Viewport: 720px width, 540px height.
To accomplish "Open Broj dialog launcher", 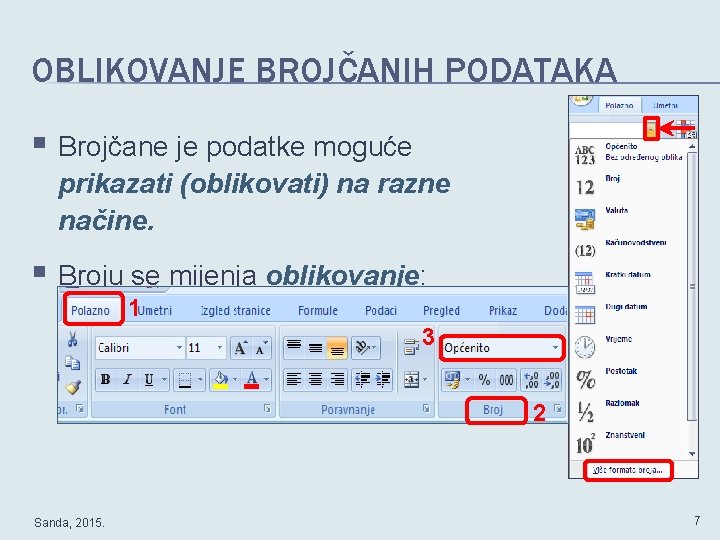I will click(557, 408).
